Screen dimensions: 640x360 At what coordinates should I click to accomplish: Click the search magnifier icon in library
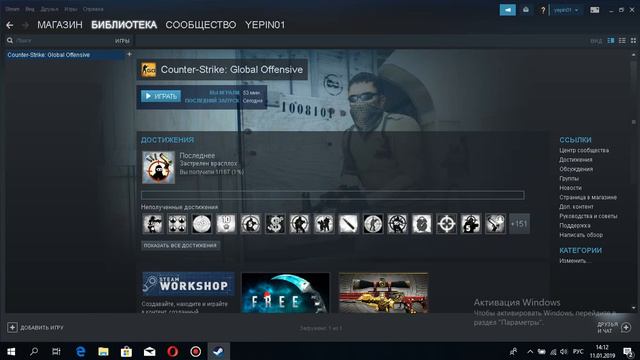tap(10, 40)
